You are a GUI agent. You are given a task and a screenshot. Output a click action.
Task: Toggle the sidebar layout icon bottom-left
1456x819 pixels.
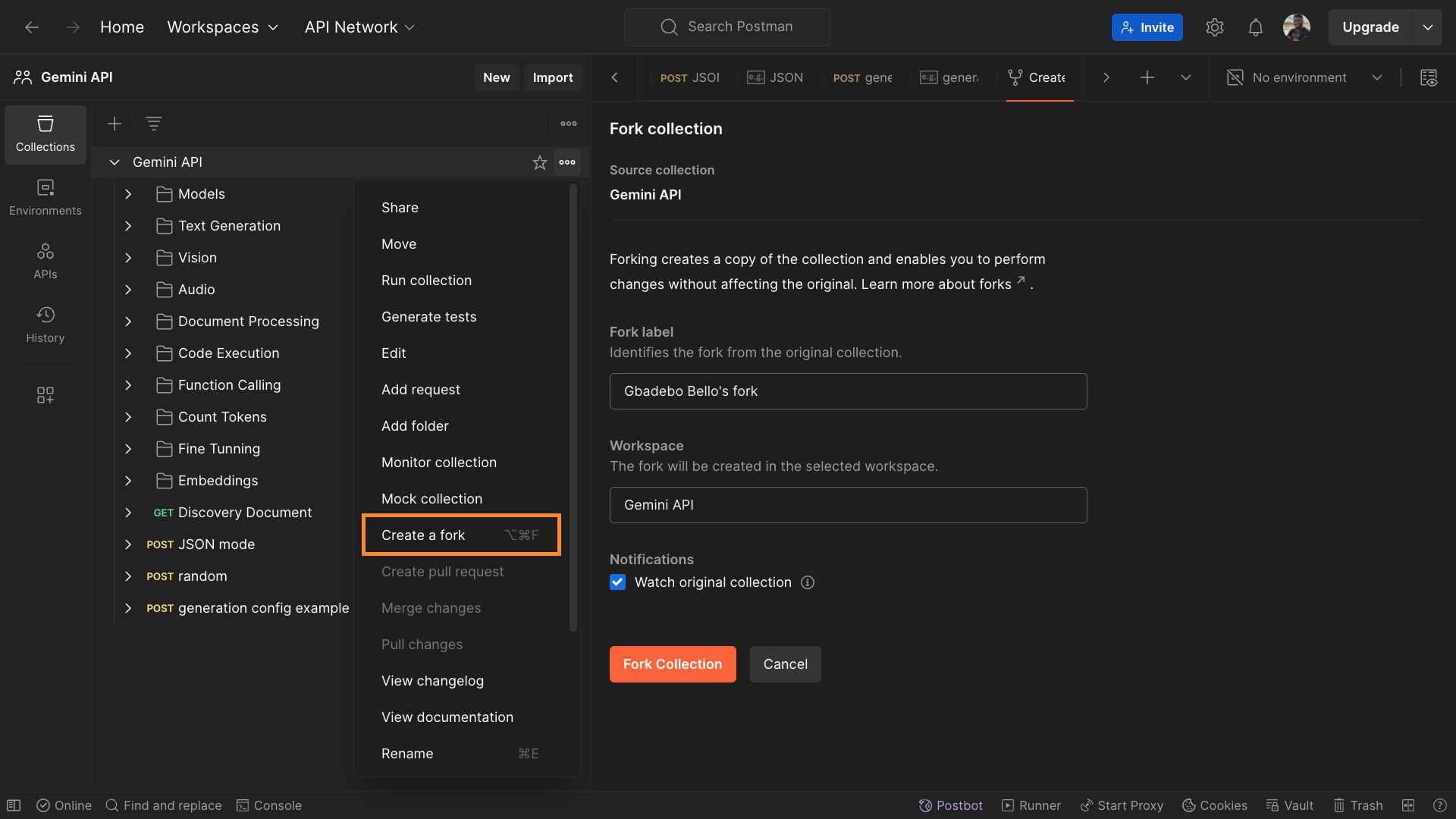pos(14,805)
